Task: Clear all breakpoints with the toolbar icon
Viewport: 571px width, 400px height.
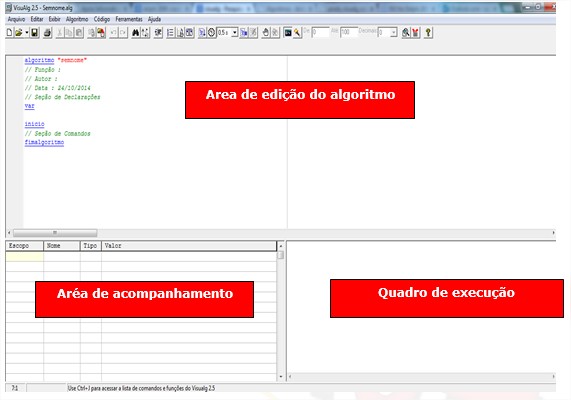Action: tap(275, 33)
